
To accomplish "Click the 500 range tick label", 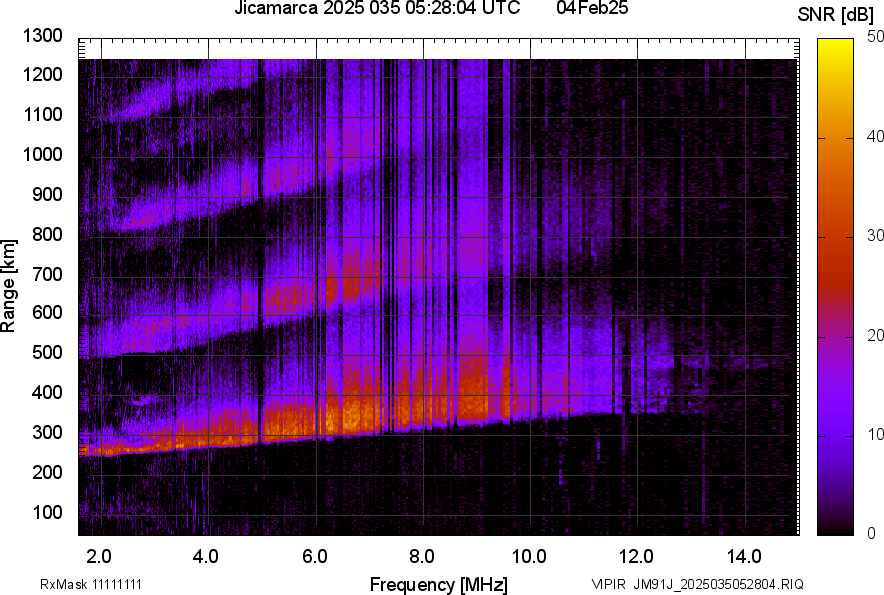I will tap(47, 353).
